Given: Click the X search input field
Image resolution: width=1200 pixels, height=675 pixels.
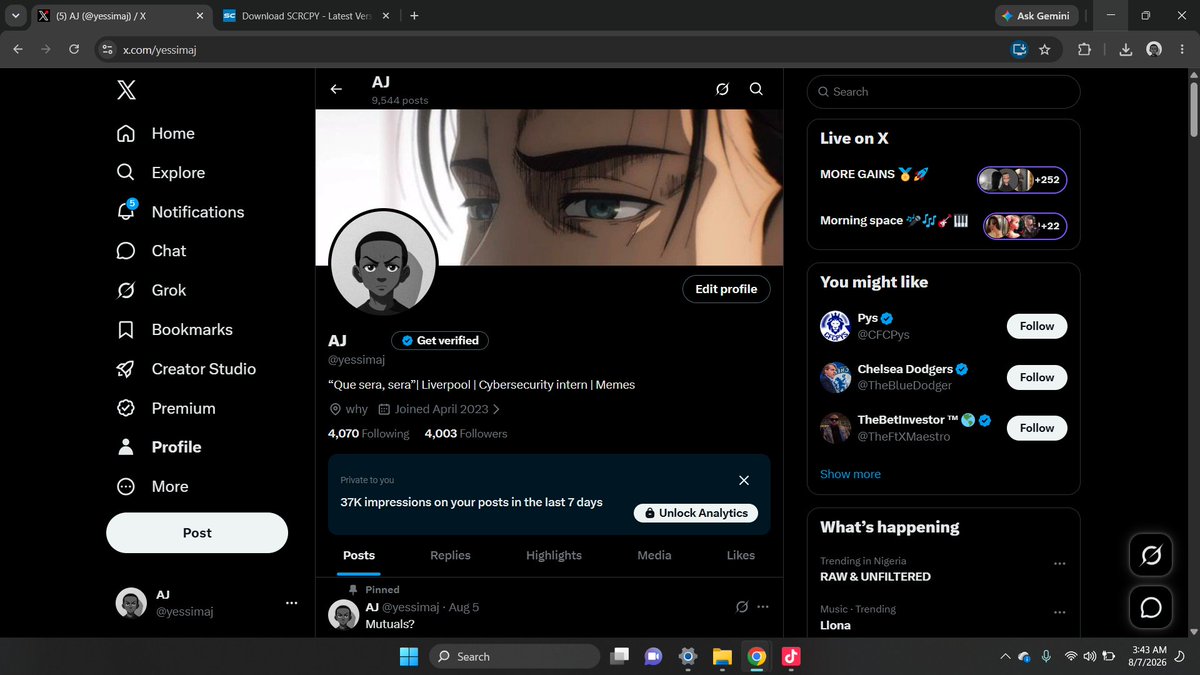Looking at the screenshot, I should pyautogui.click(x=943, y=91).
